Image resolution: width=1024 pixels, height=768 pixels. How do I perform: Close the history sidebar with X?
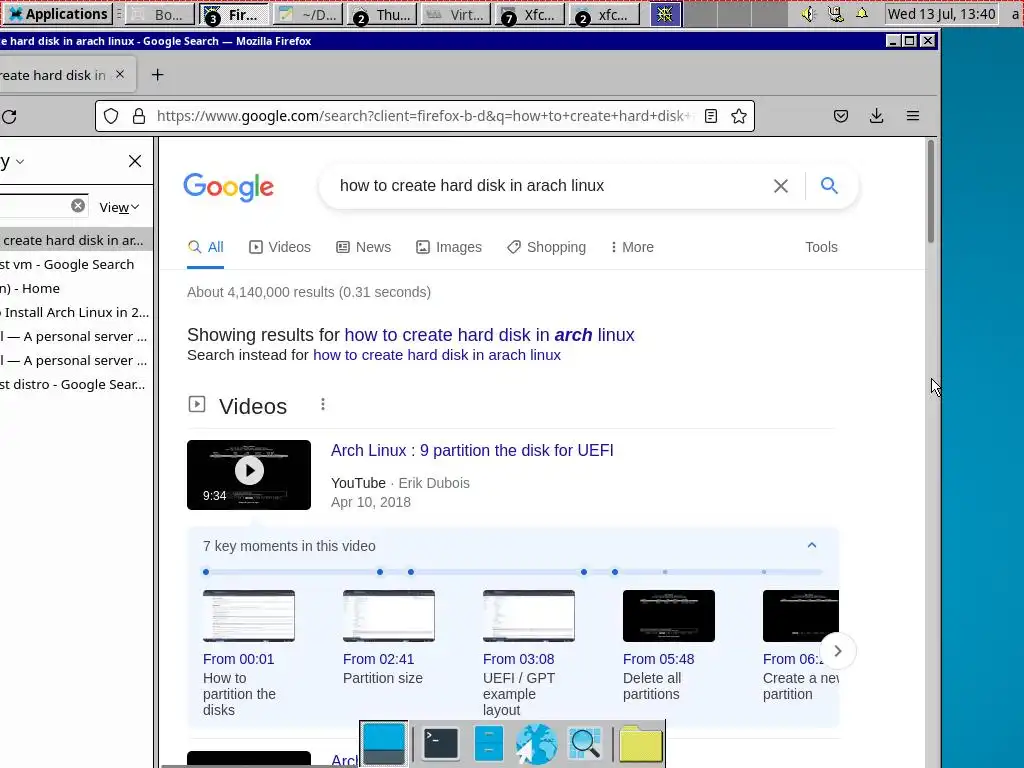(135, 161)
